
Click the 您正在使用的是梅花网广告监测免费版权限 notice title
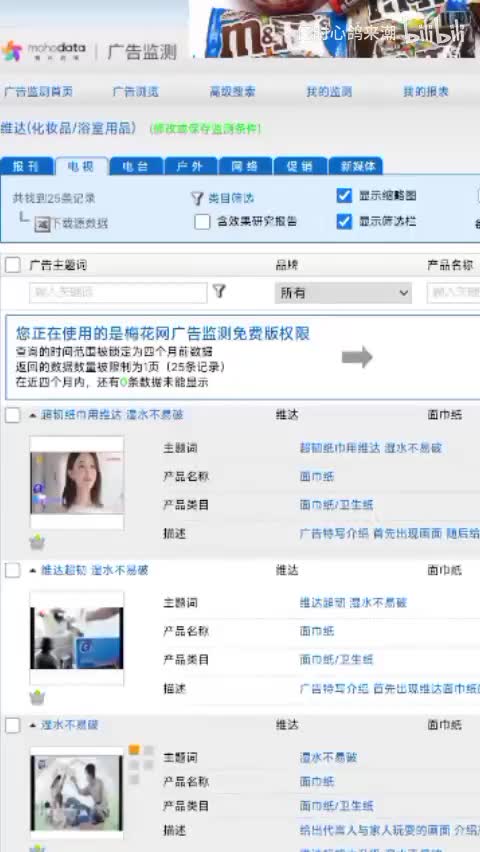[x=163, y=333]
